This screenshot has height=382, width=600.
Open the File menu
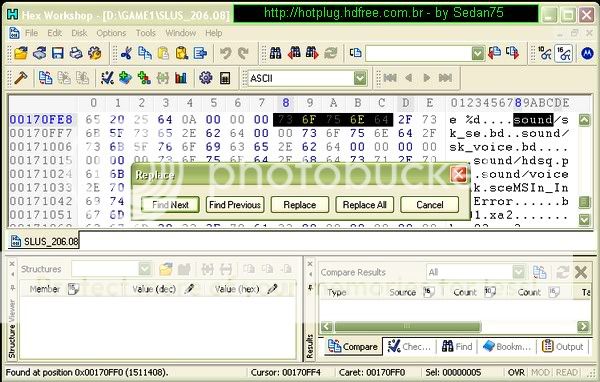(31, 33)
